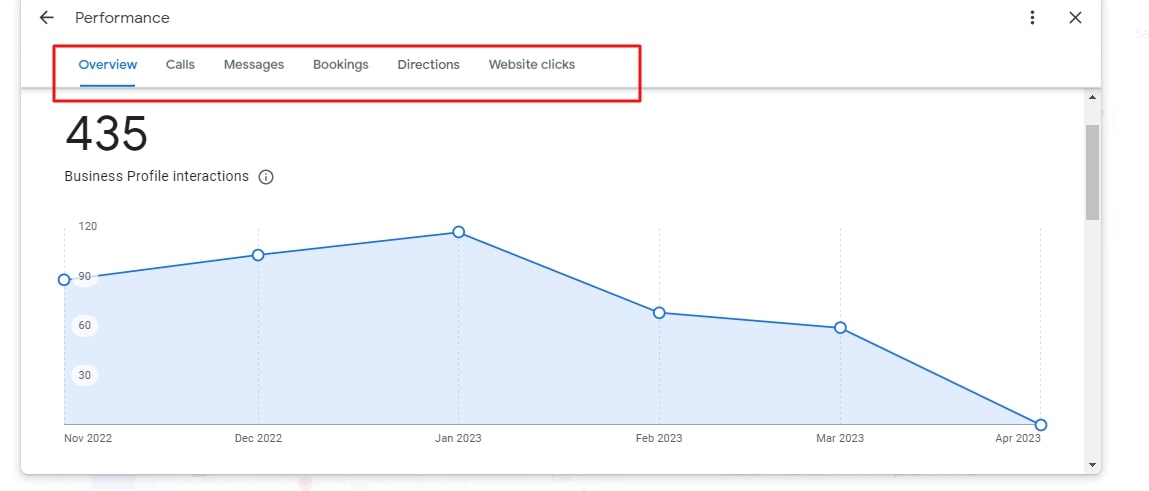Select the Jan 2023 peak data point

click(x=459, y=232)
